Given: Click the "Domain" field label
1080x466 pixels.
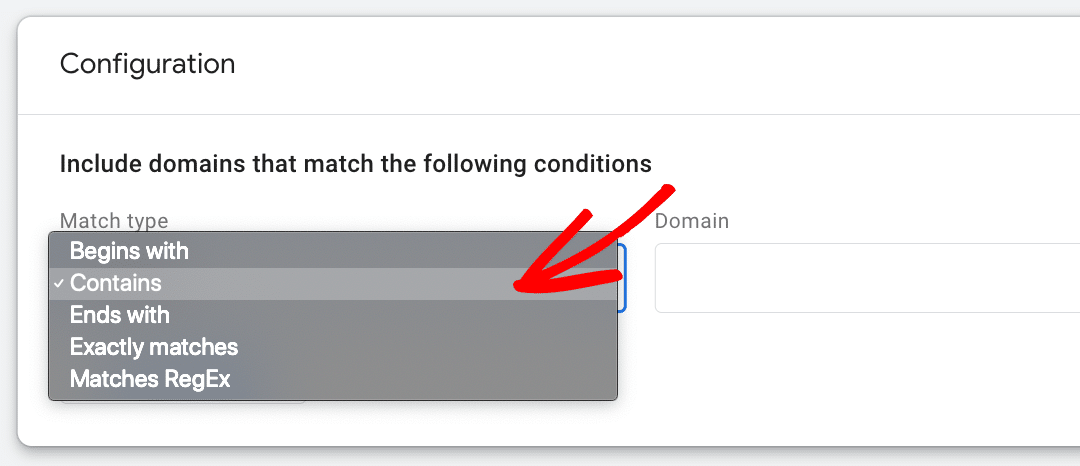Looking at the screenshot, I should click(692, 221).
